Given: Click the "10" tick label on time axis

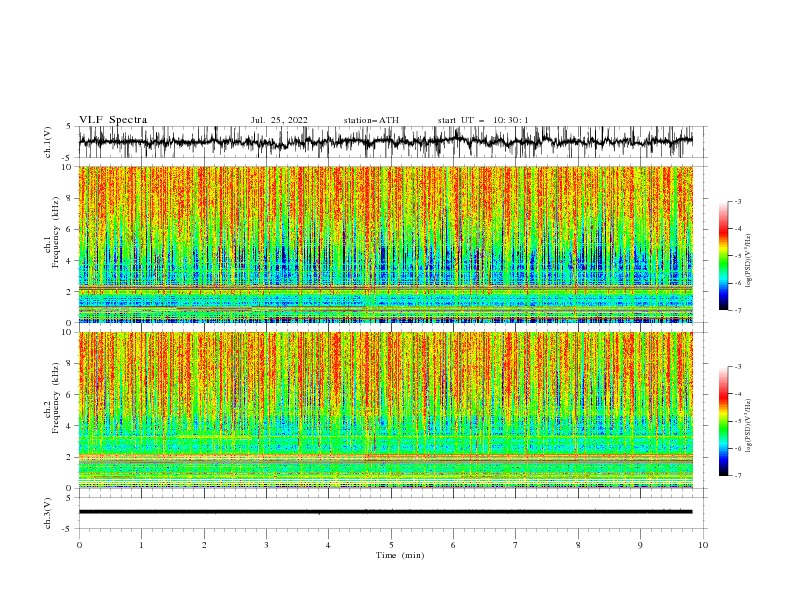Looking at the screenshot, I should tap(703, 545).
